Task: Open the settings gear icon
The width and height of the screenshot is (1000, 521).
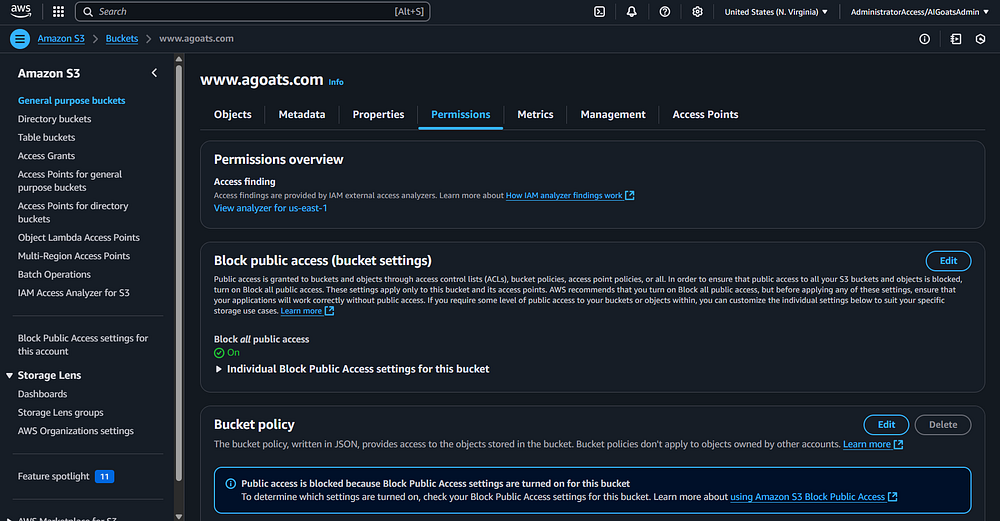Action: point(698,12)
